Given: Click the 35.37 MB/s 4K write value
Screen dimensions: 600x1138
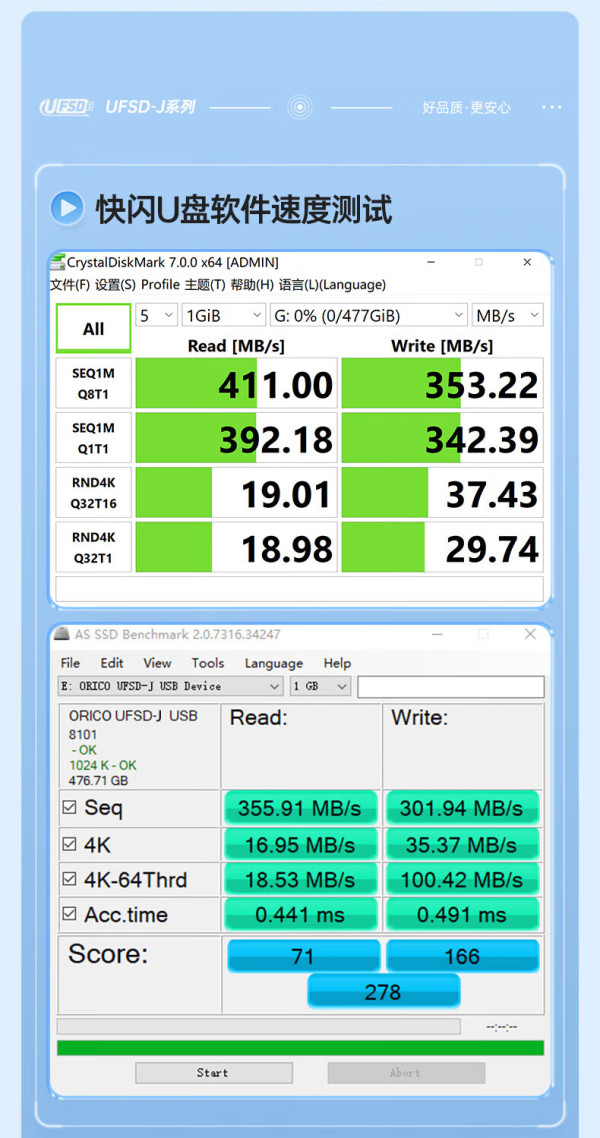Looking at the screenshot, I should pos(462,844).
